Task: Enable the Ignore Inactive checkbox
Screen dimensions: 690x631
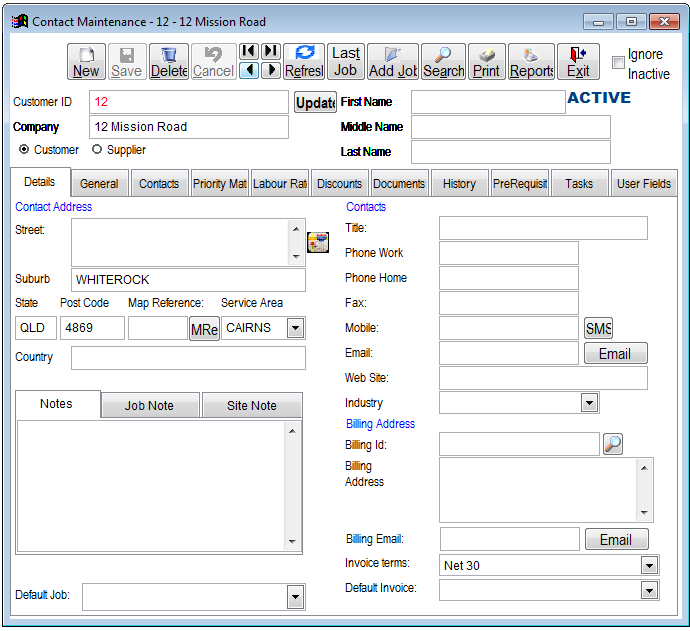Action: coord(618,63)
